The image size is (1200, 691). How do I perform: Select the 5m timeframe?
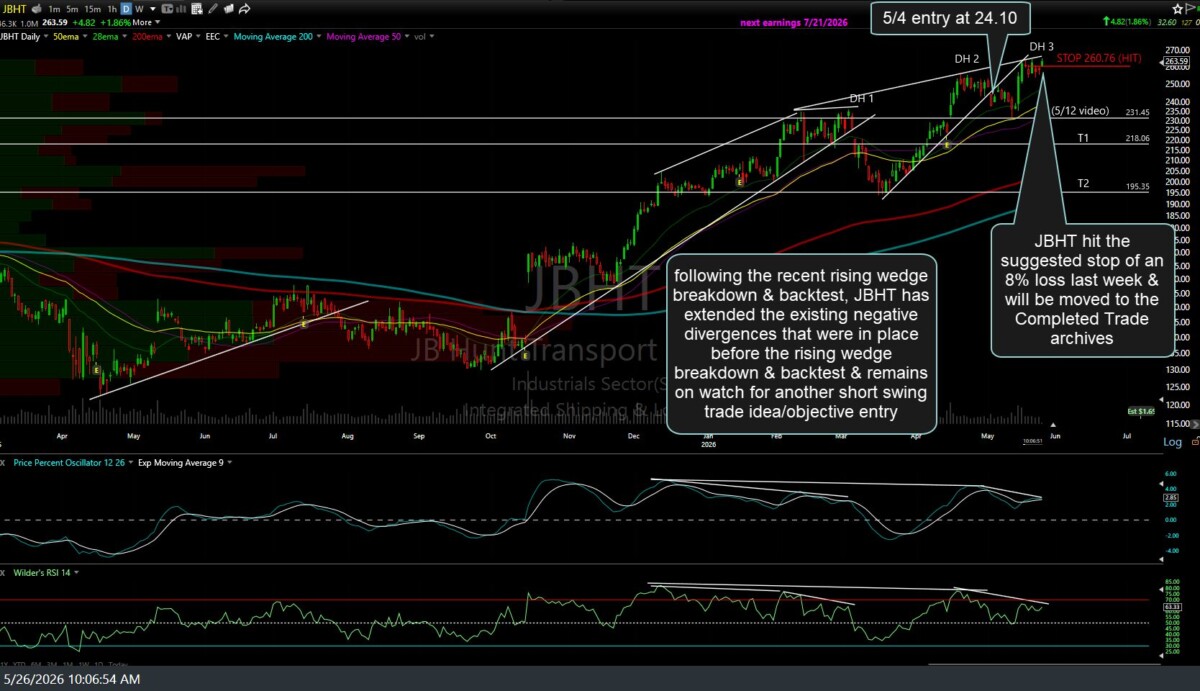72,9
